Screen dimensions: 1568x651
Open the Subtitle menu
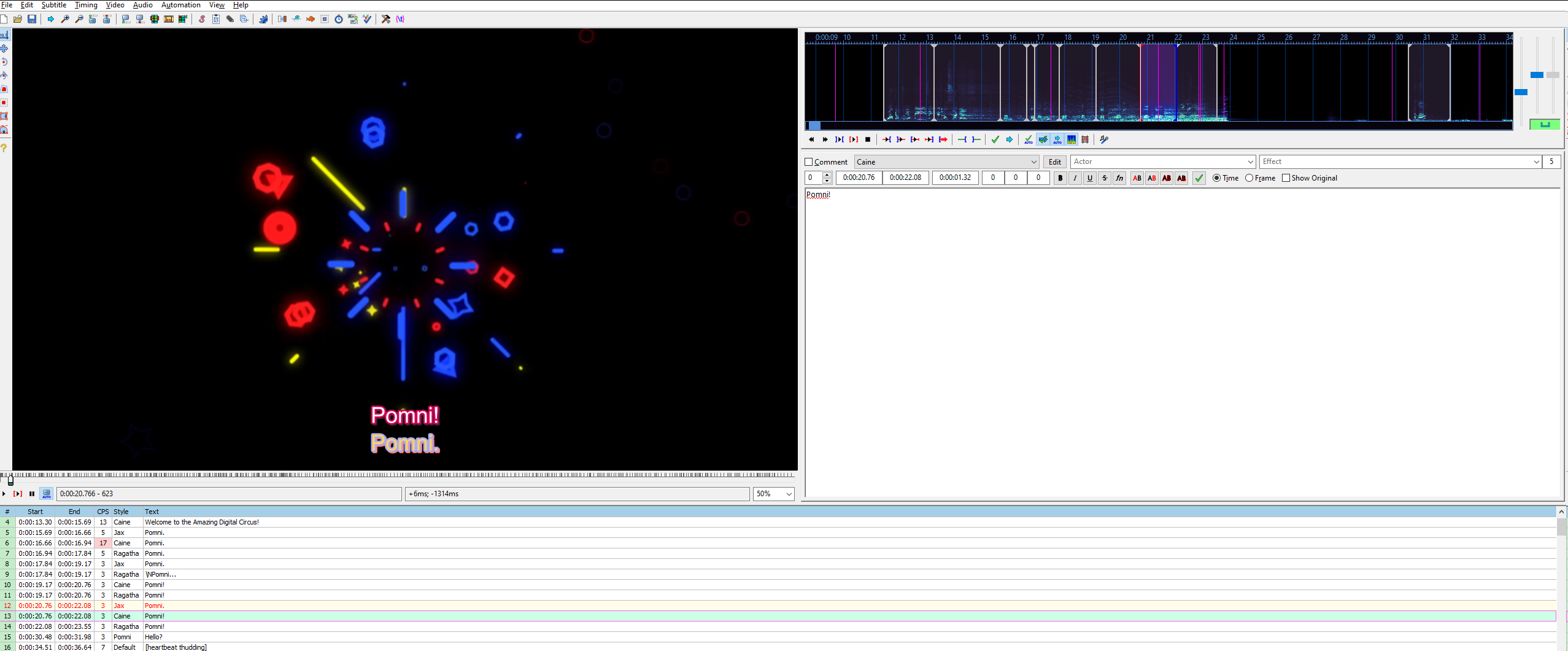[x=54, y=5]
